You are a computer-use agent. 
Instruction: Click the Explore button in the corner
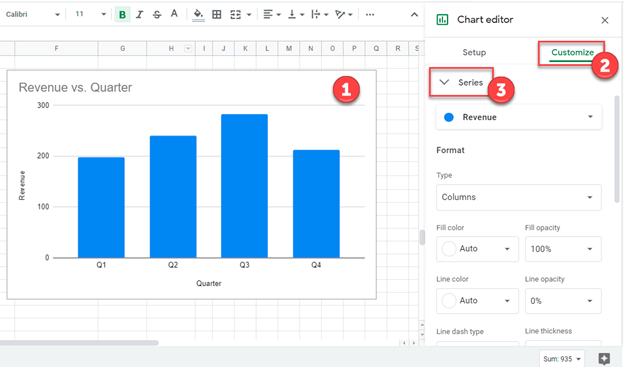pyautogui.click(x=604, y=359)
